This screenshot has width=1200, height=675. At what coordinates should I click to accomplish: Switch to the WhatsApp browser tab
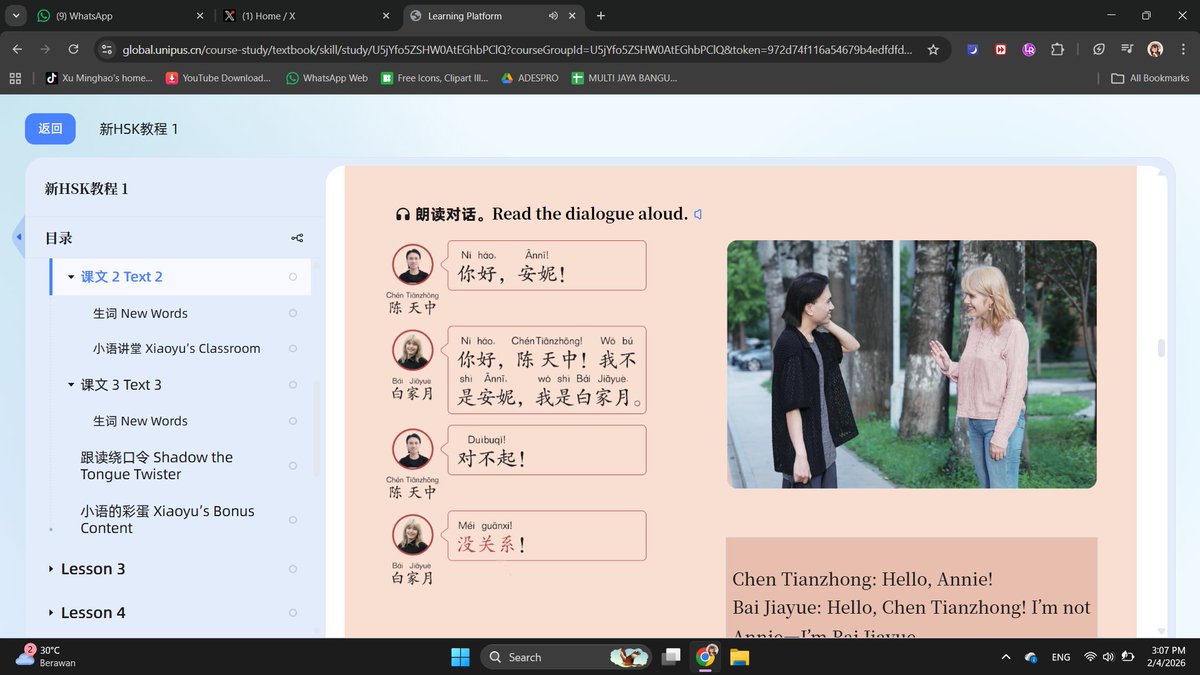click(122, 16)
